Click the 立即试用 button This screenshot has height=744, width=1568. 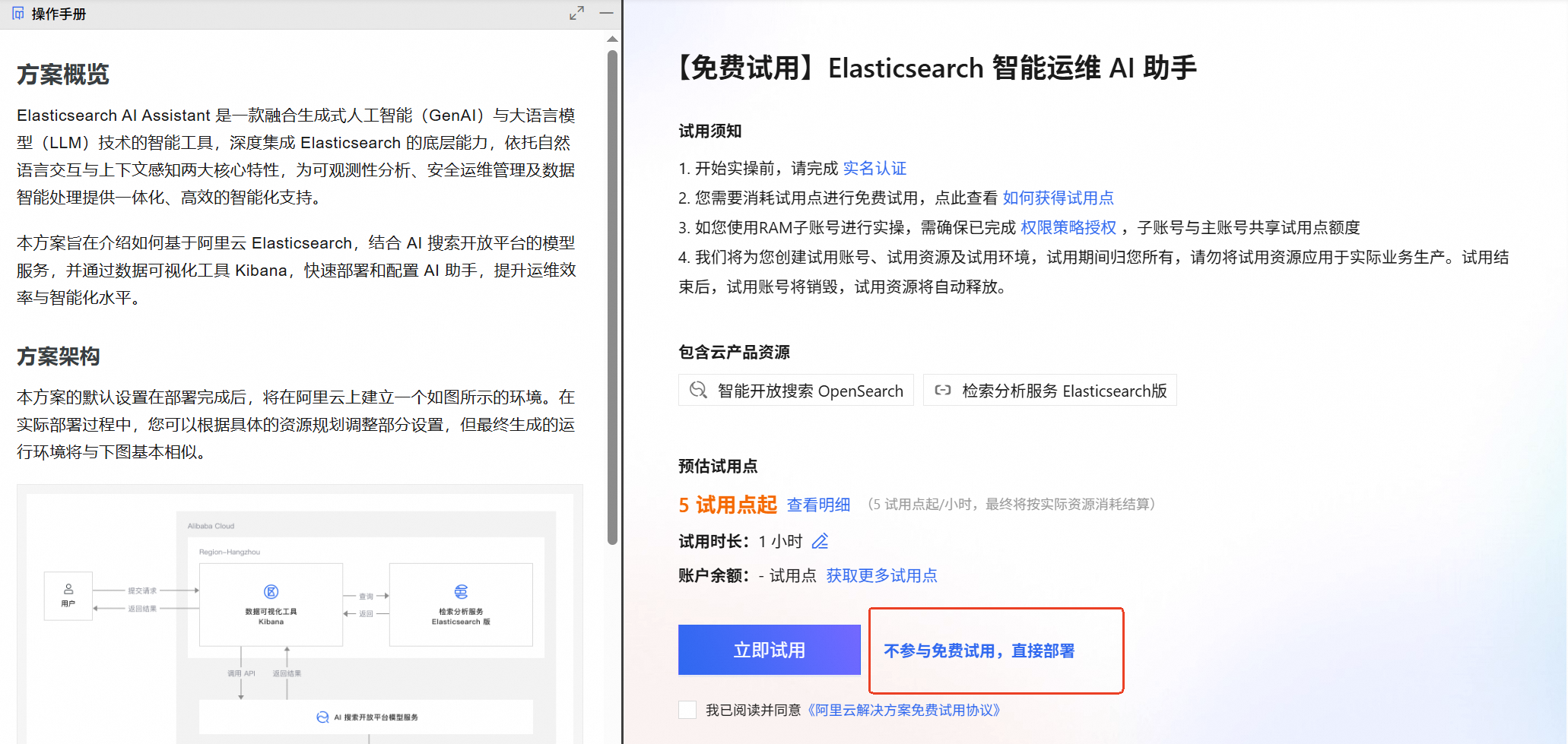click(x=770, y=650)
